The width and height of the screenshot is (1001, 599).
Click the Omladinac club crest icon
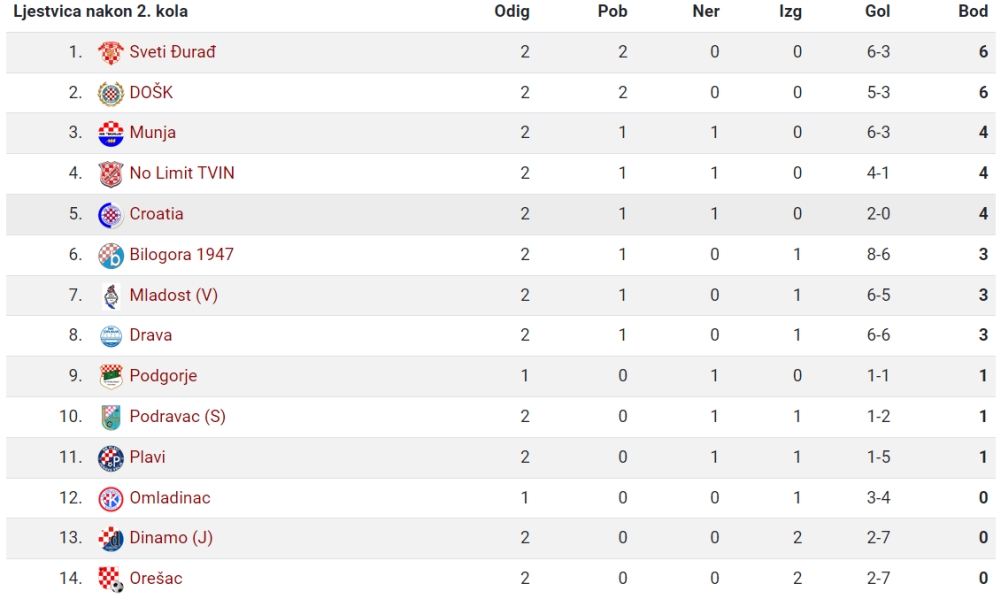(110, 499)
